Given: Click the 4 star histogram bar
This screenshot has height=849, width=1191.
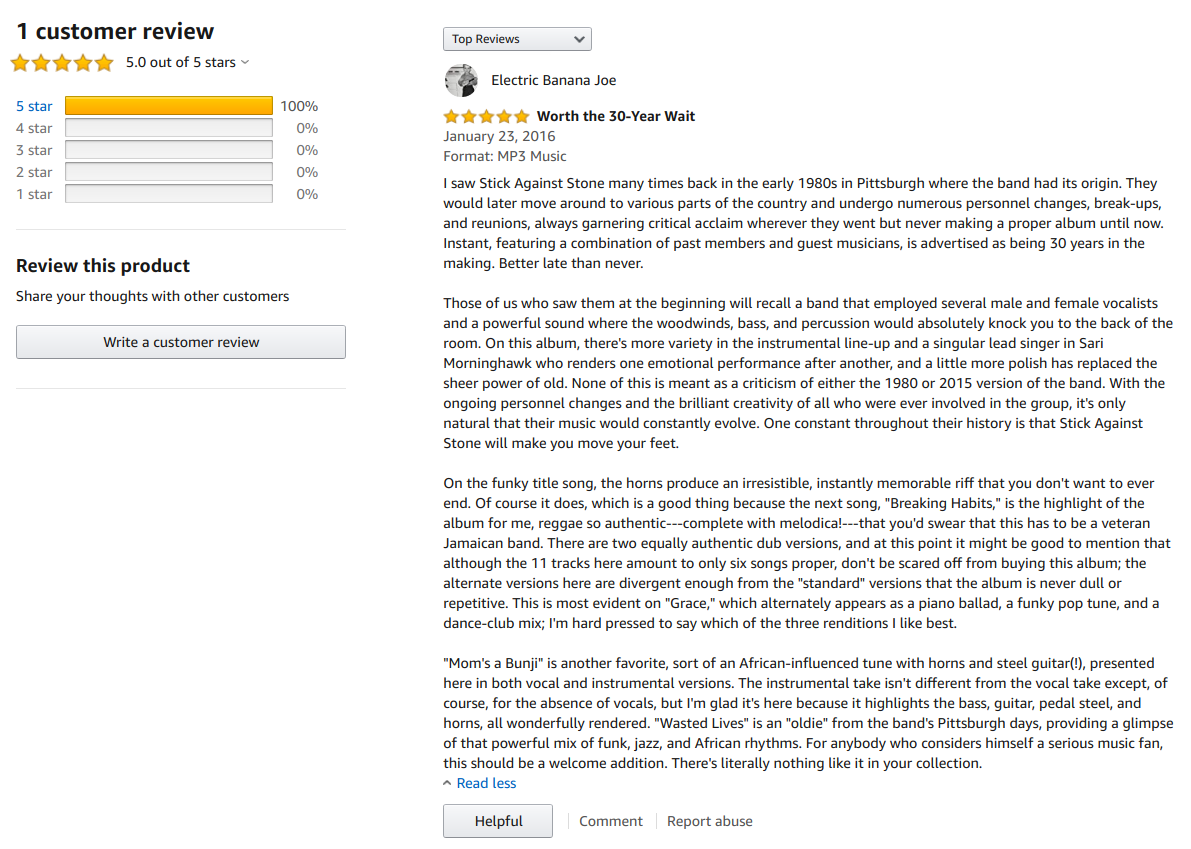Looking at the screenshot, I should click(x=168, y=128).
